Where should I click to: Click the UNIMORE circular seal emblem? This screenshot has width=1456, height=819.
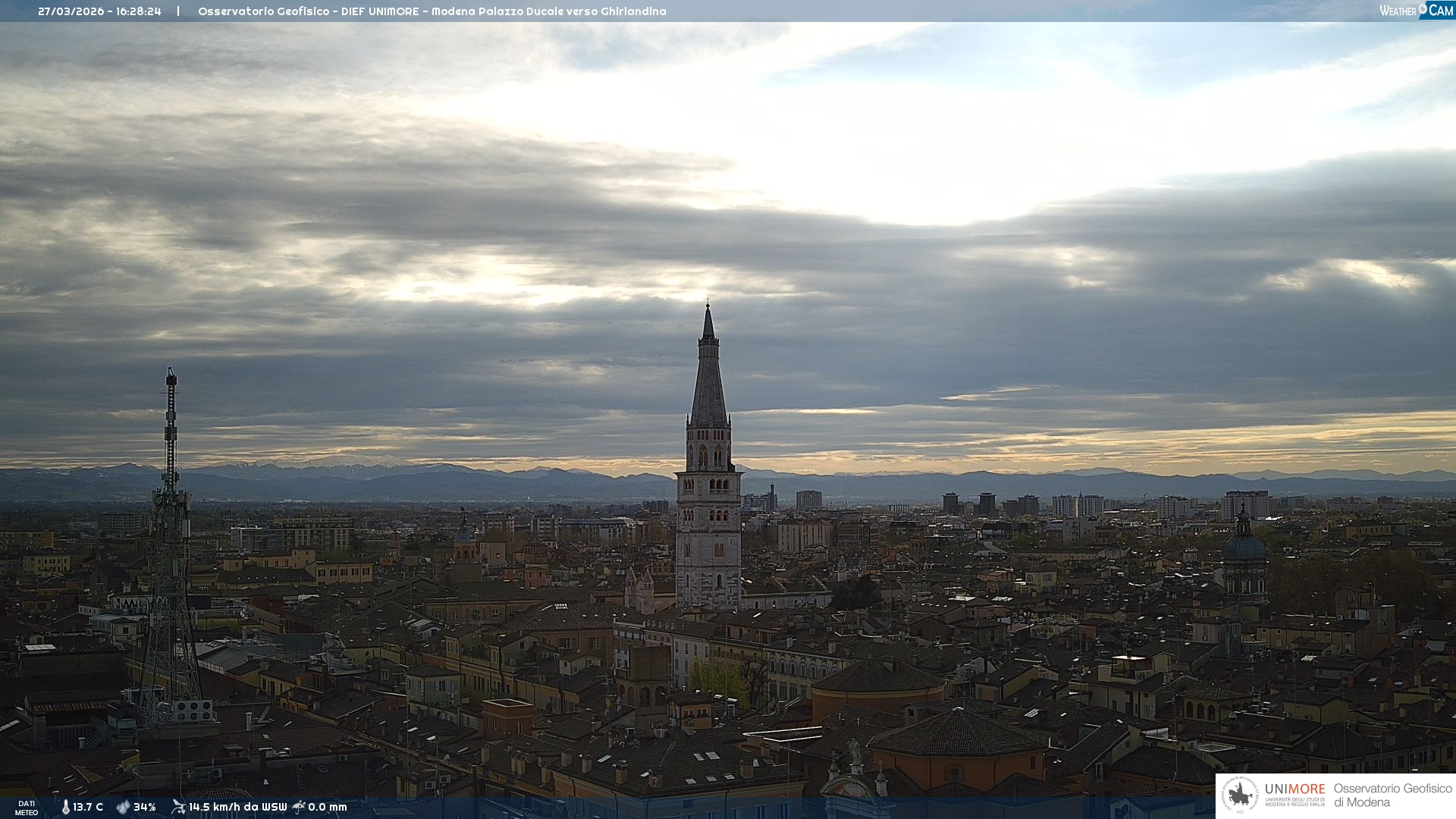point(1240,795)
